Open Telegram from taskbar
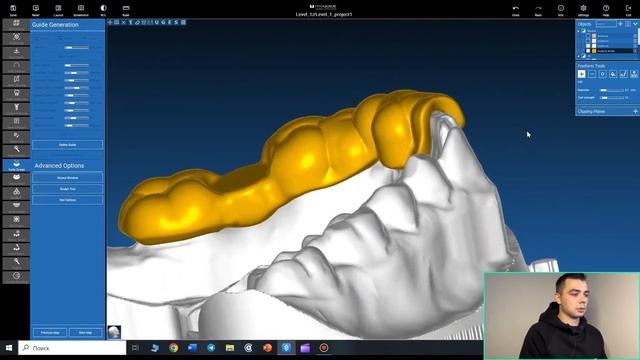The height and width of the screenshot is (360, 640). [x=211, y=348]
